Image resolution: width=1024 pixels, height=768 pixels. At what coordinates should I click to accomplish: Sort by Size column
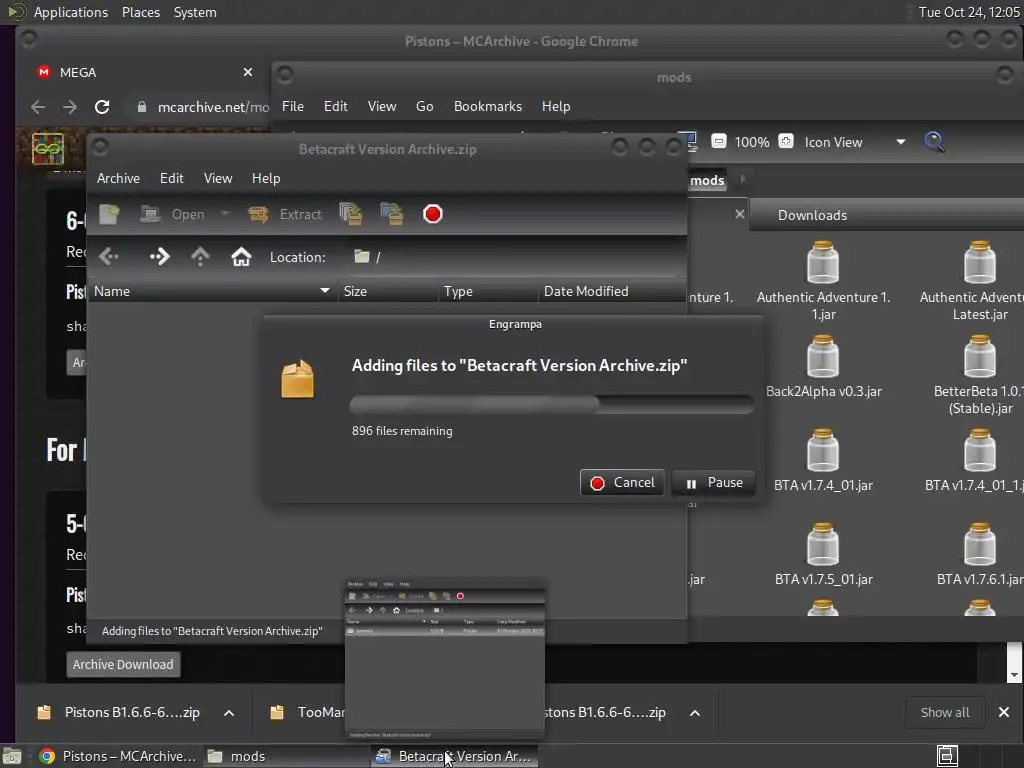pyautogui.click(x=388, y=291)
